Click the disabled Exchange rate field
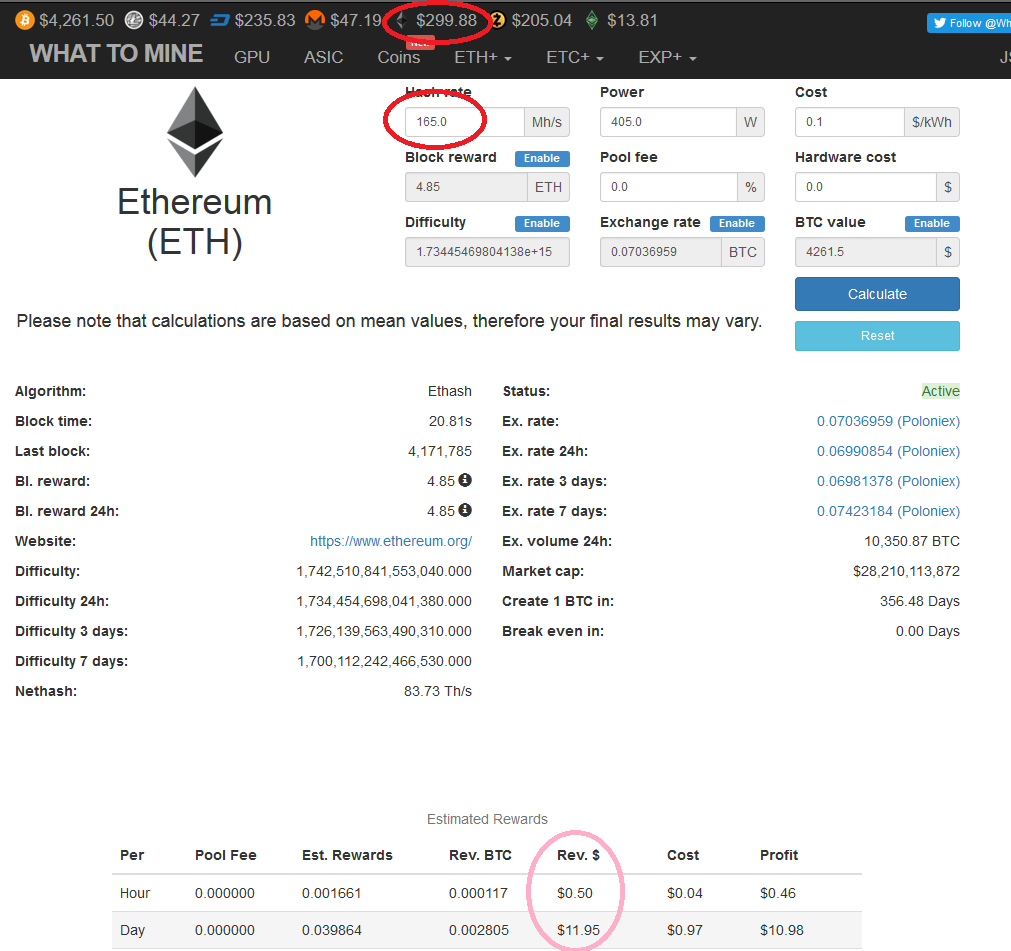 coord(660,252)
